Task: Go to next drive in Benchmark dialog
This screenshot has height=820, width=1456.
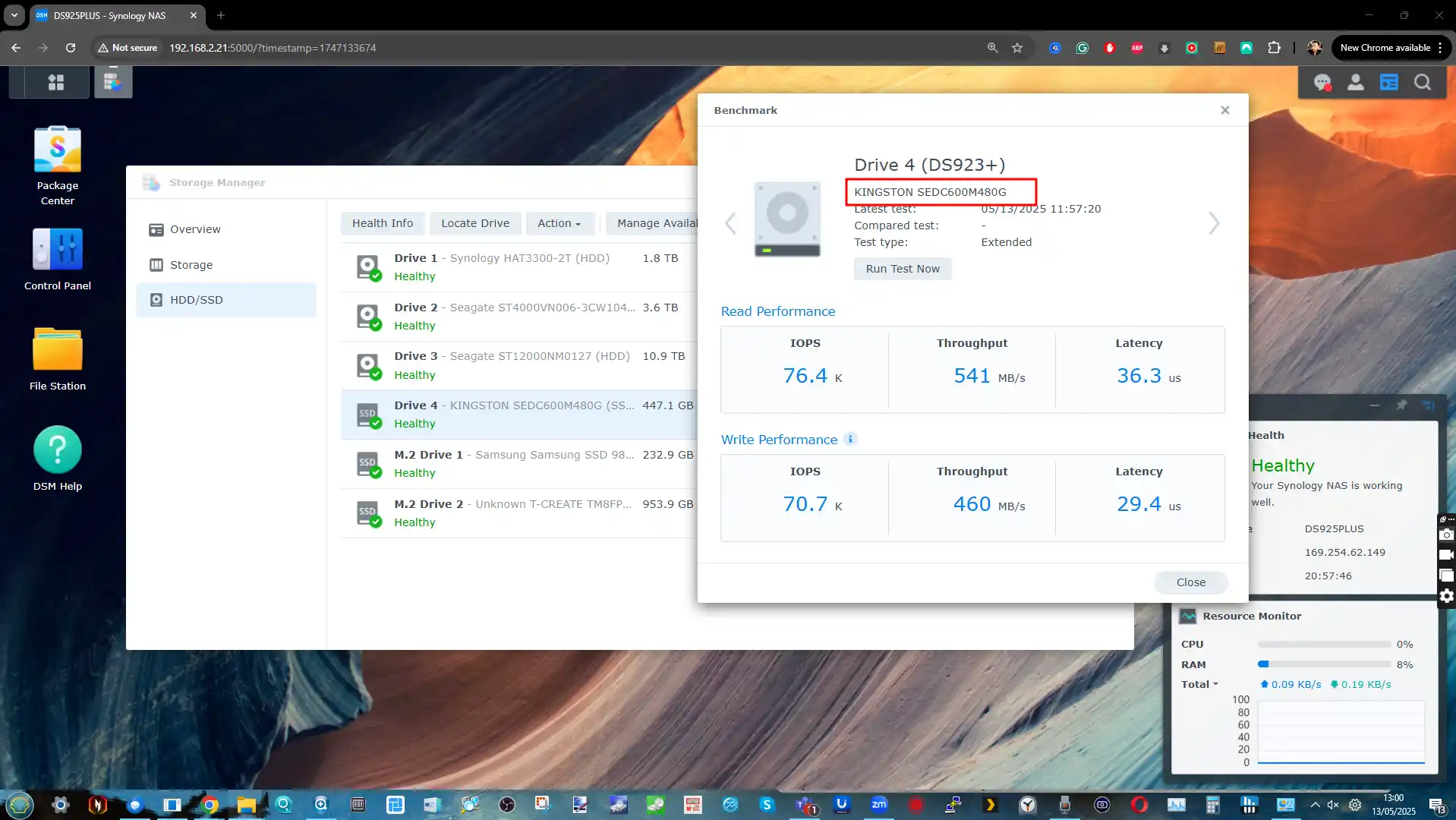Action: [1214, 223]
